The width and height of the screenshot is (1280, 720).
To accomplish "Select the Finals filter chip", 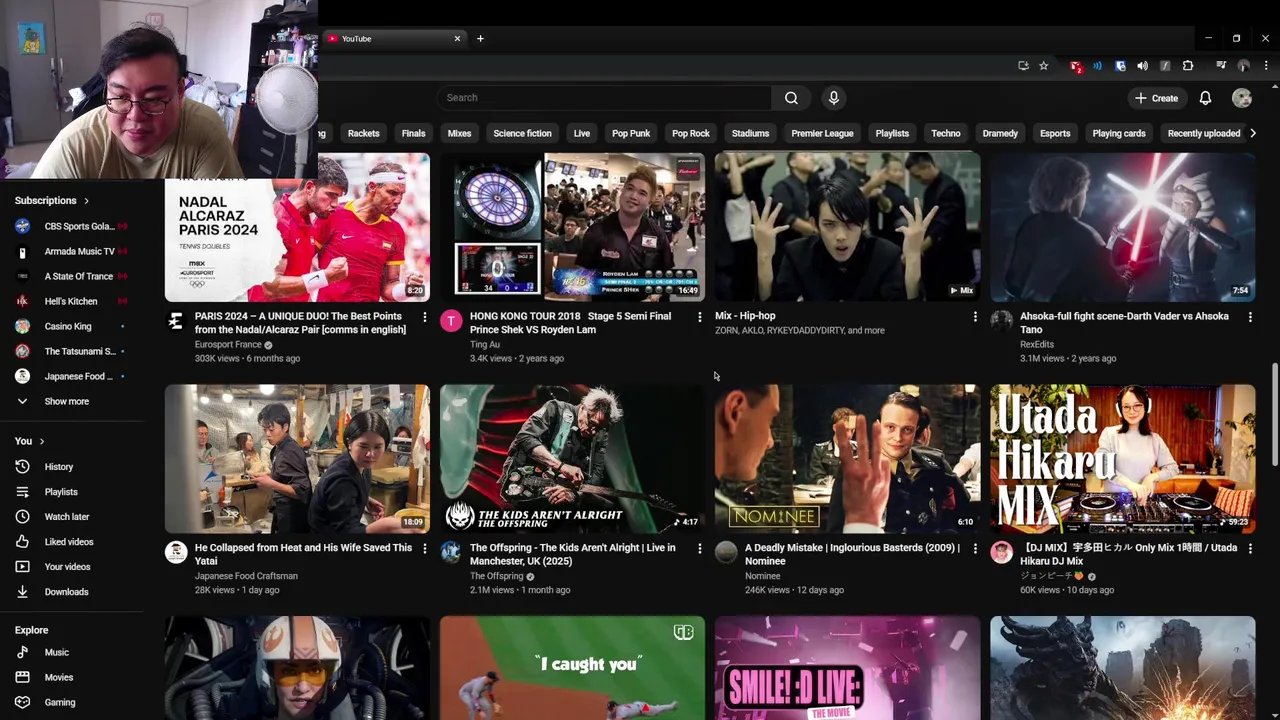I will point(413,133).
